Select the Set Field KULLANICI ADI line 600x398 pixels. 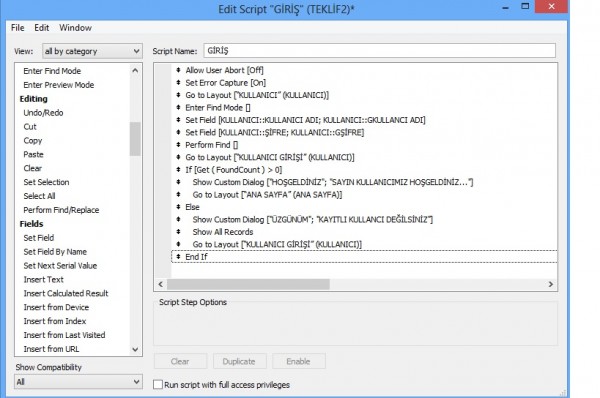click(x=305, y=120)
